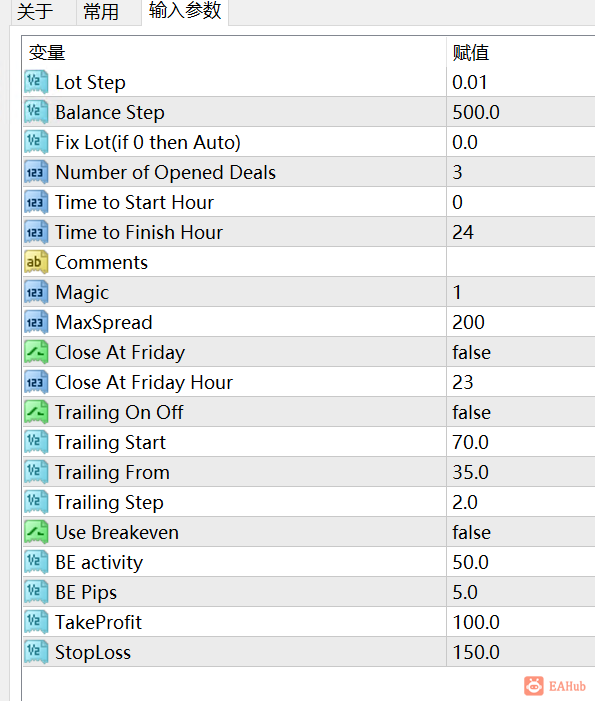Click the double-type icon beside Lot Step
Screen dimensions: 595x701
point(36,82)
